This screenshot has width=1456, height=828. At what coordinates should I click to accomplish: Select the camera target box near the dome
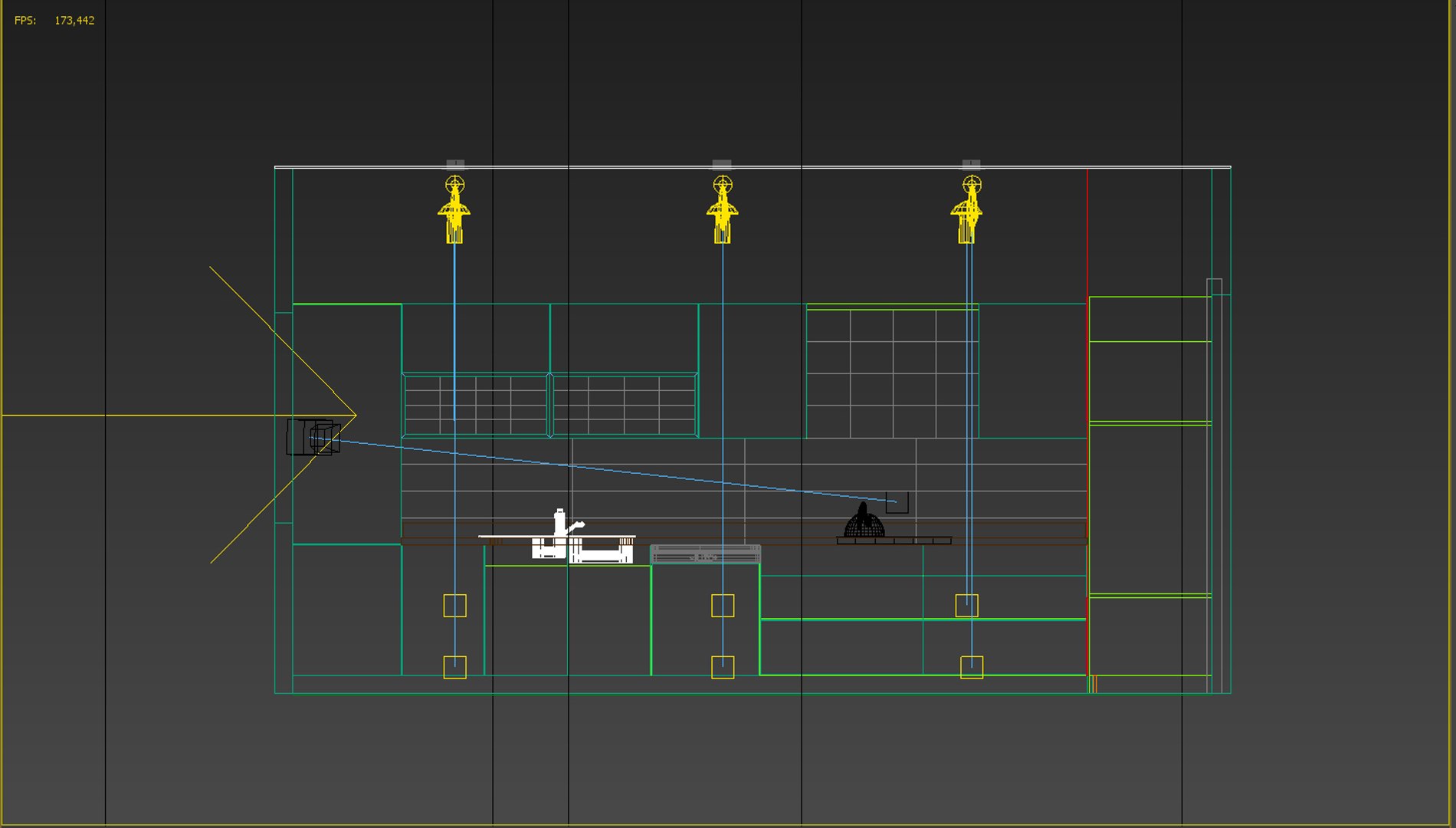897,502
